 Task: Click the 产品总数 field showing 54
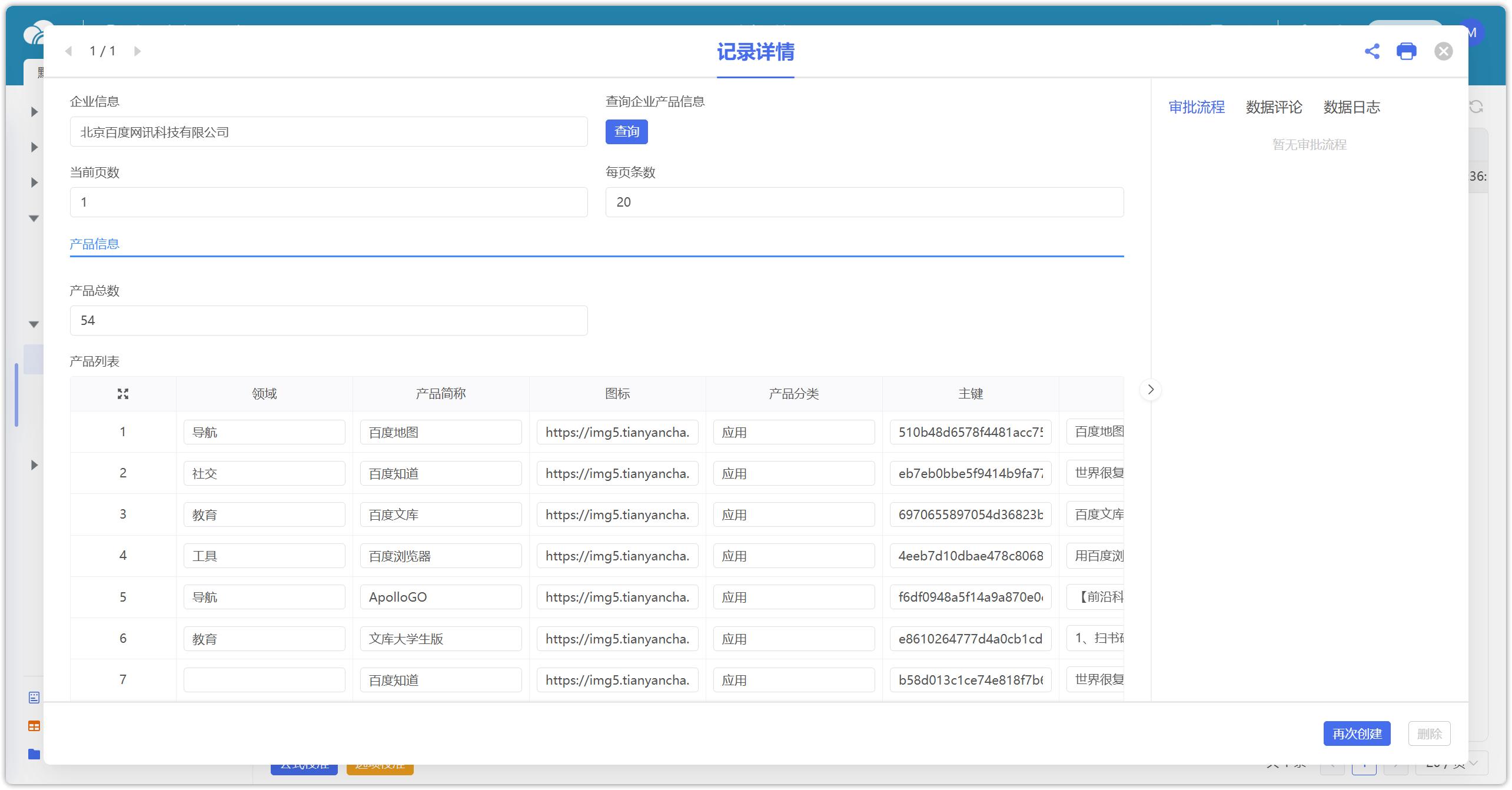click(x=328, y=321)
